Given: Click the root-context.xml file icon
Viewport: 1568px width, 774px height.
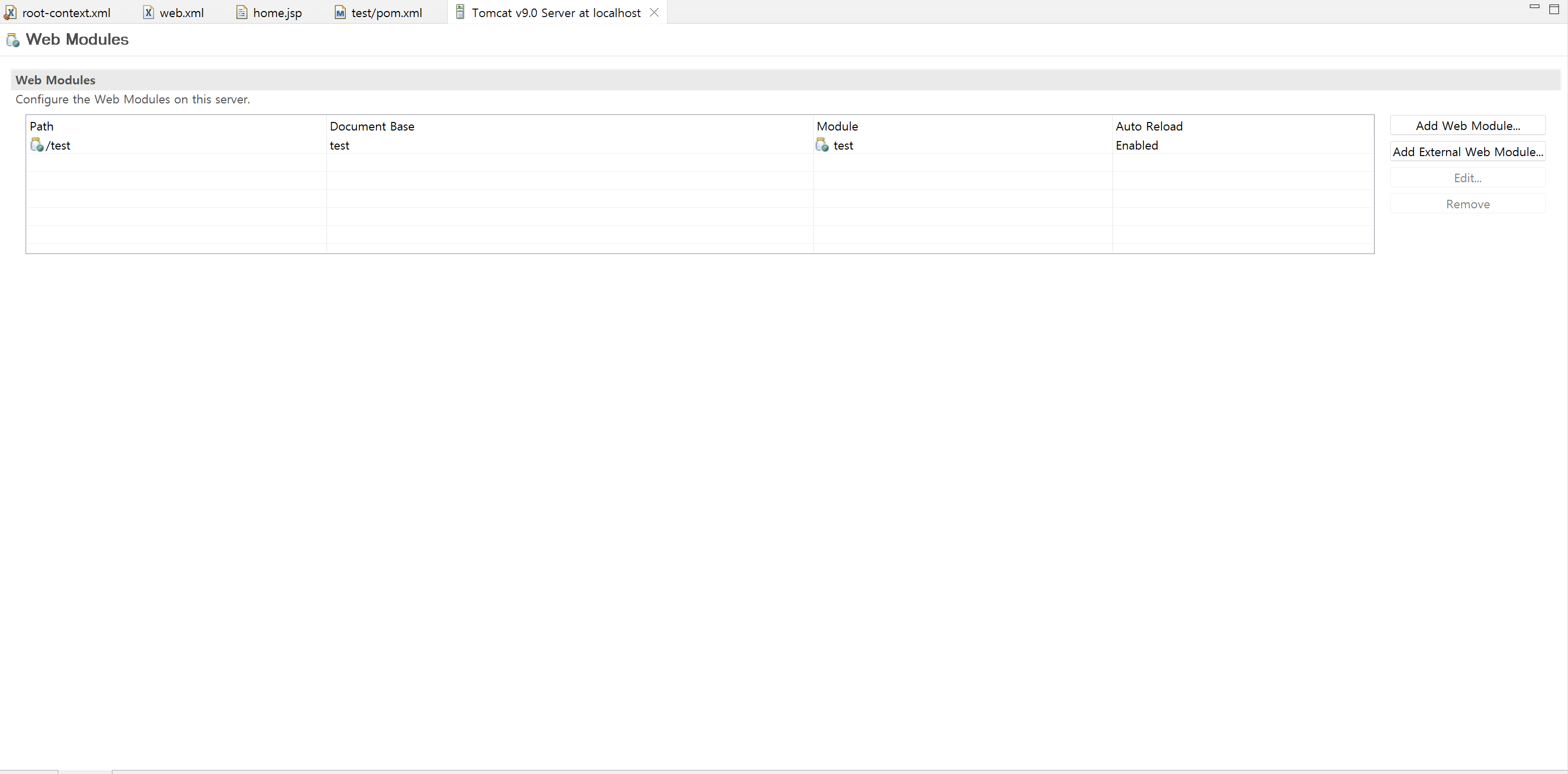Looking at the screenshot, I should (10, 13).
